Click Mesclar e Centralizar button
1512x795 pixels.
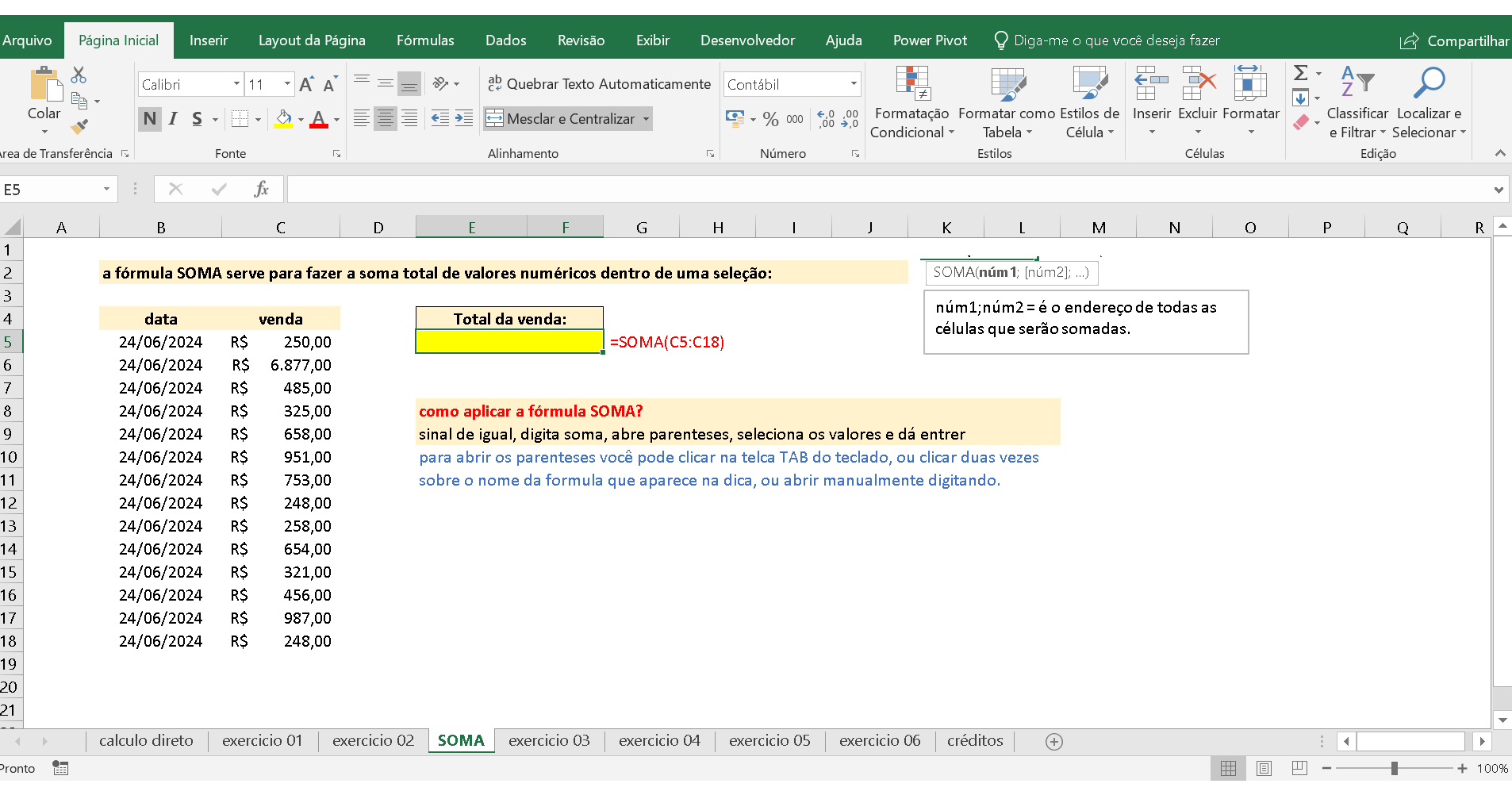point(562,119)
